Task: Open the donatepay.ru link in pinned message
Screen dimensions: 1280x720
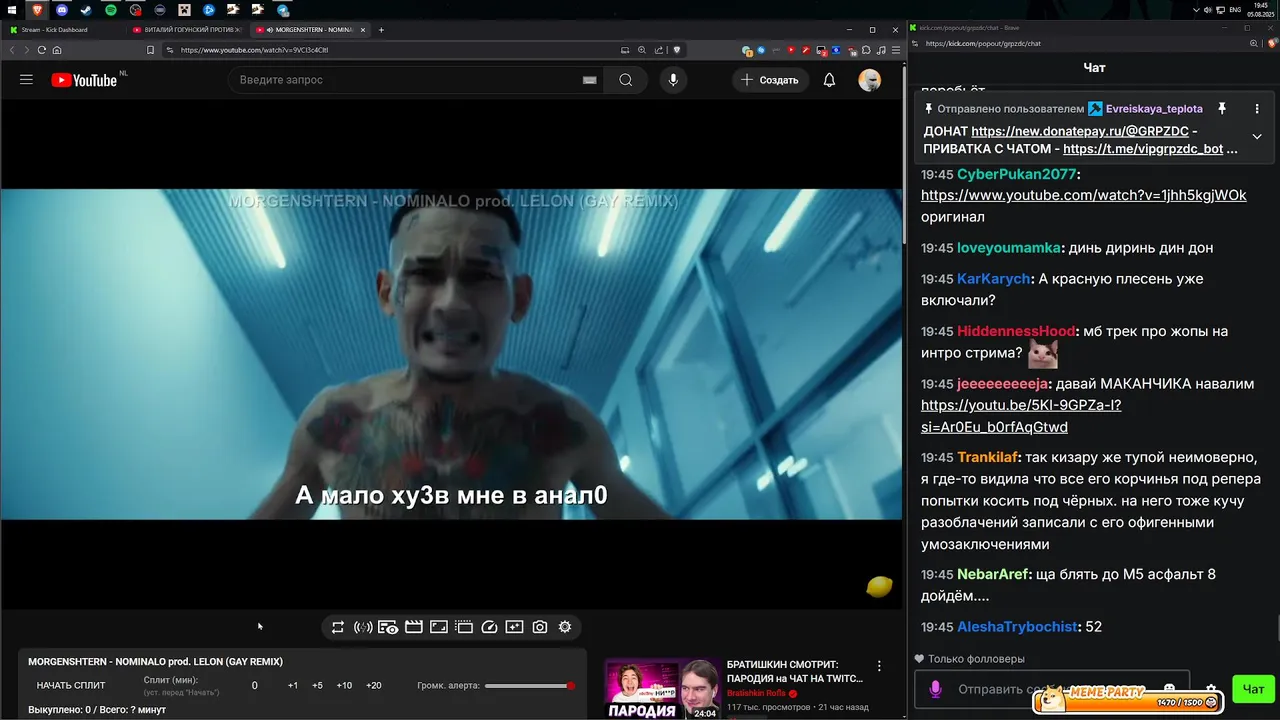Action: [1080, 131]
